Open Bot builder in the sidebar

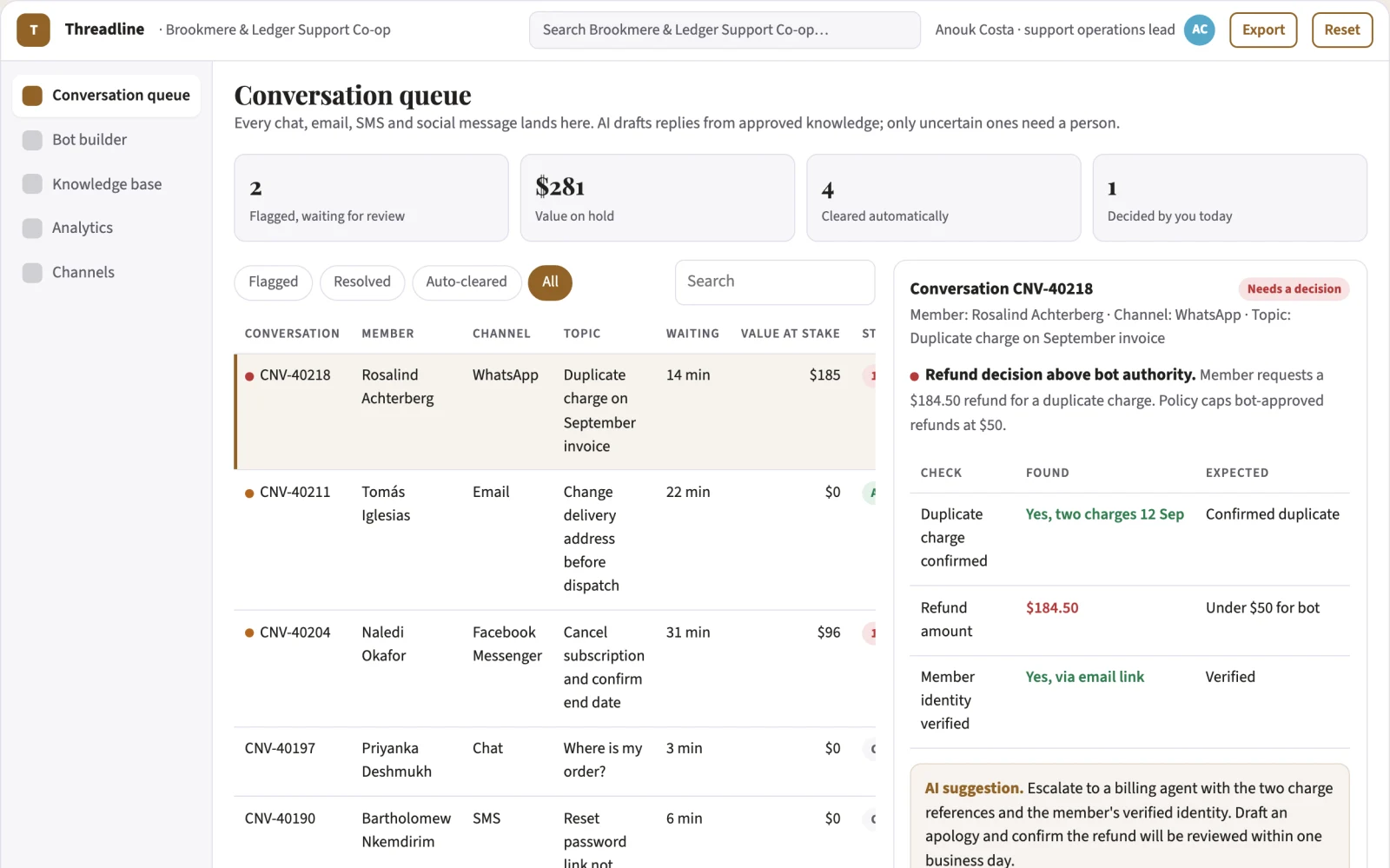pyautogui.click(x=106, y=140)
